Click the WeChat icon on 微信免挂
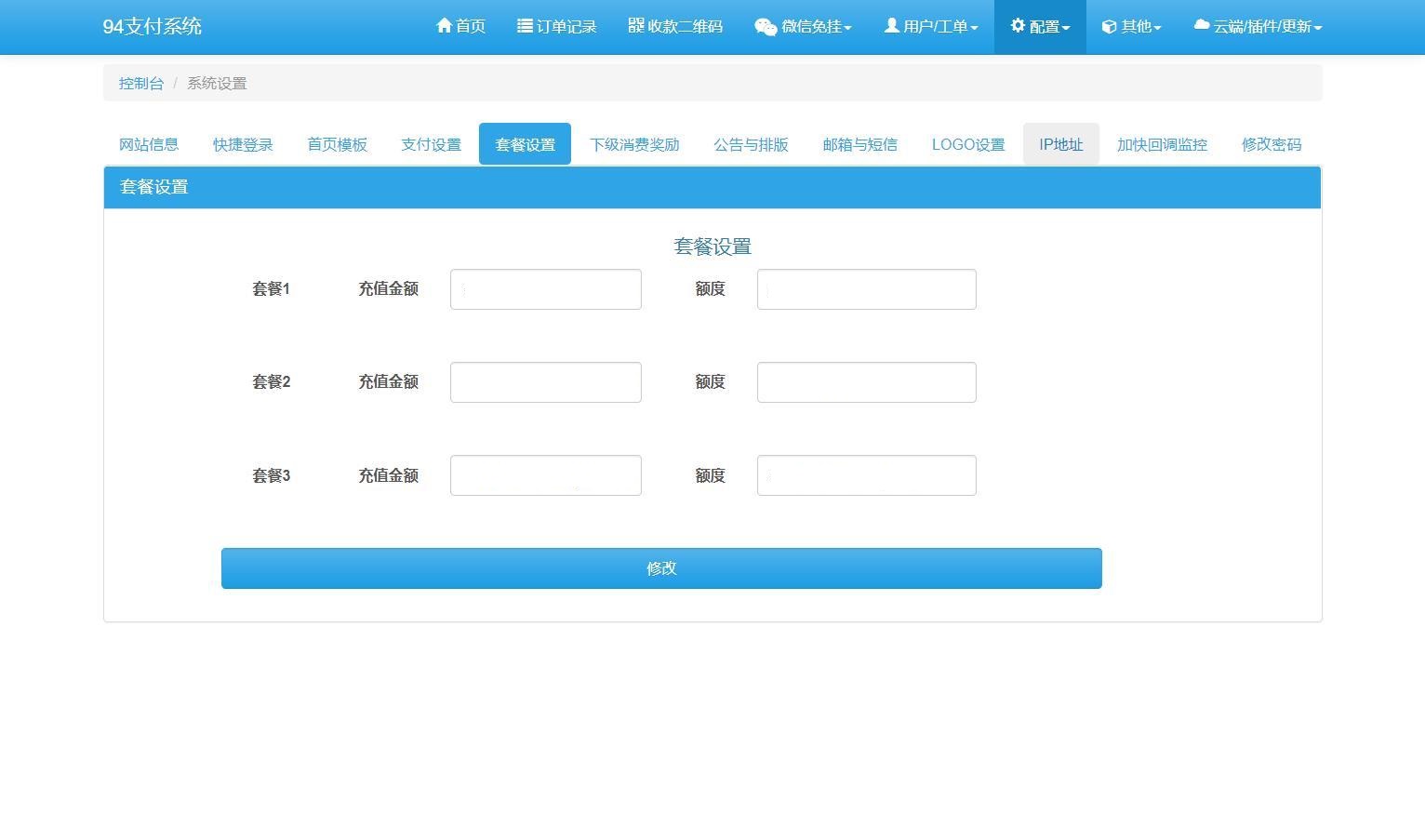 click(765, 27)
